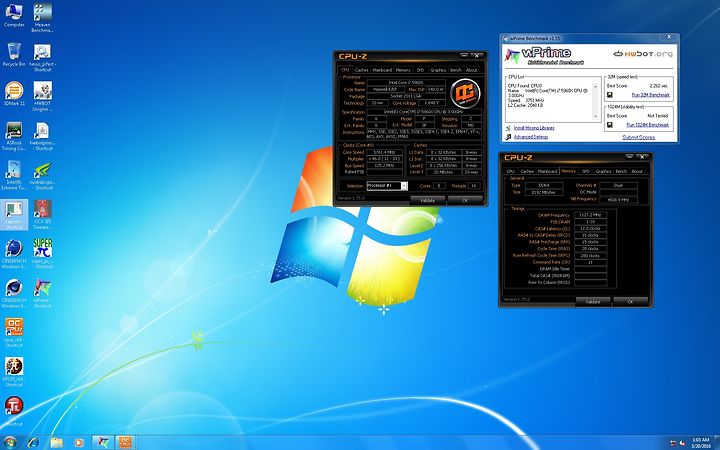Expand the Processor #1 selection dropdown

pos(404,186)
